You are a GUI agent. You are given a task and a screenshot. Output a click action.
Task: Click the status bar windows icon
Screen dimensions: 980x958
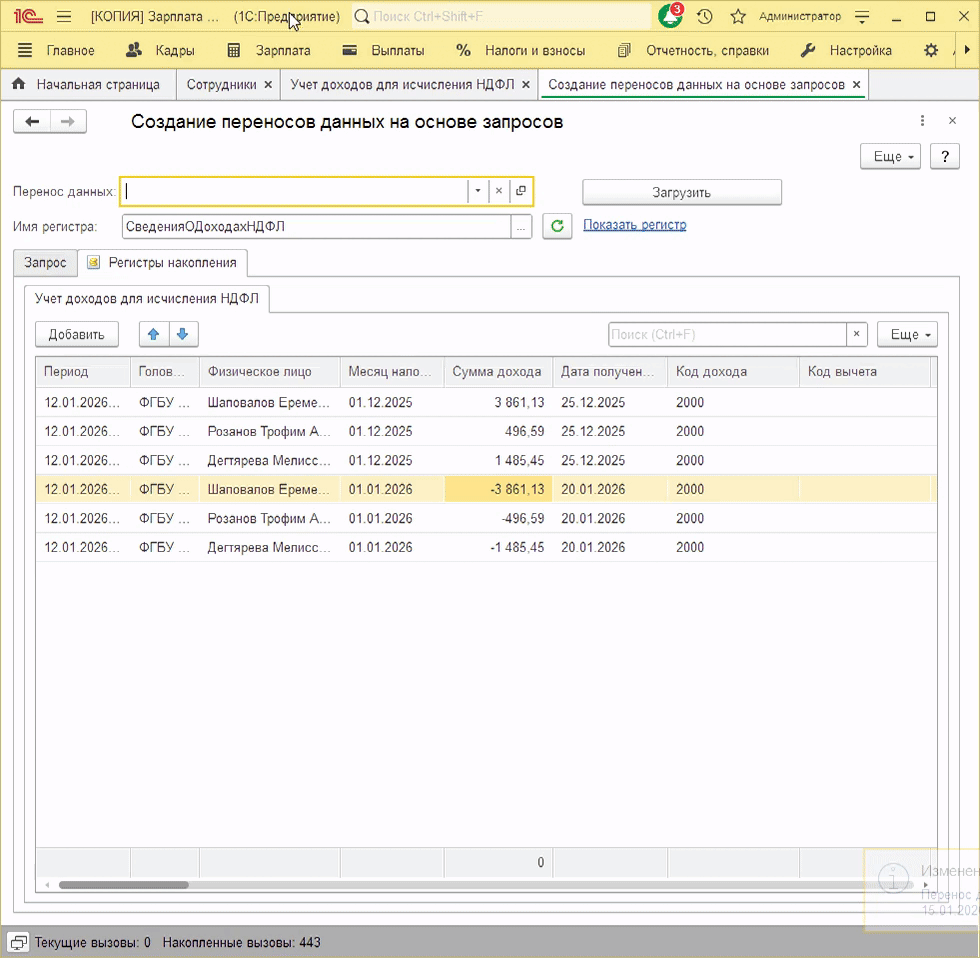18,942
